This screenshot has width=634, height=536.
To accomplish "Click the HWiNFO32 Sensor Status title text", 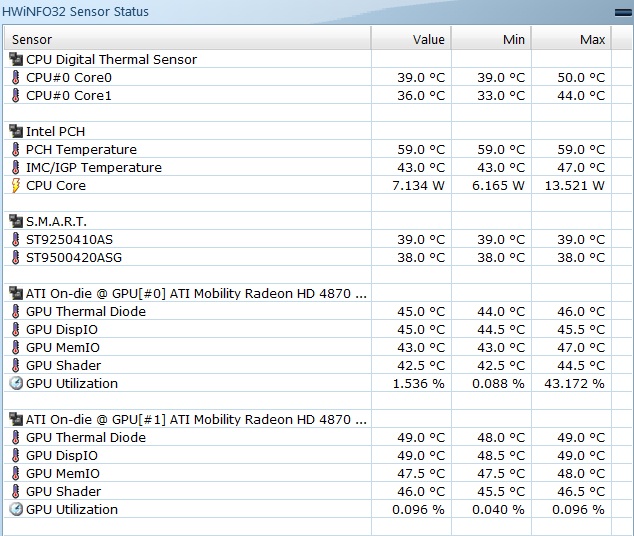I will pyautogui.click(x=75, y=11).
